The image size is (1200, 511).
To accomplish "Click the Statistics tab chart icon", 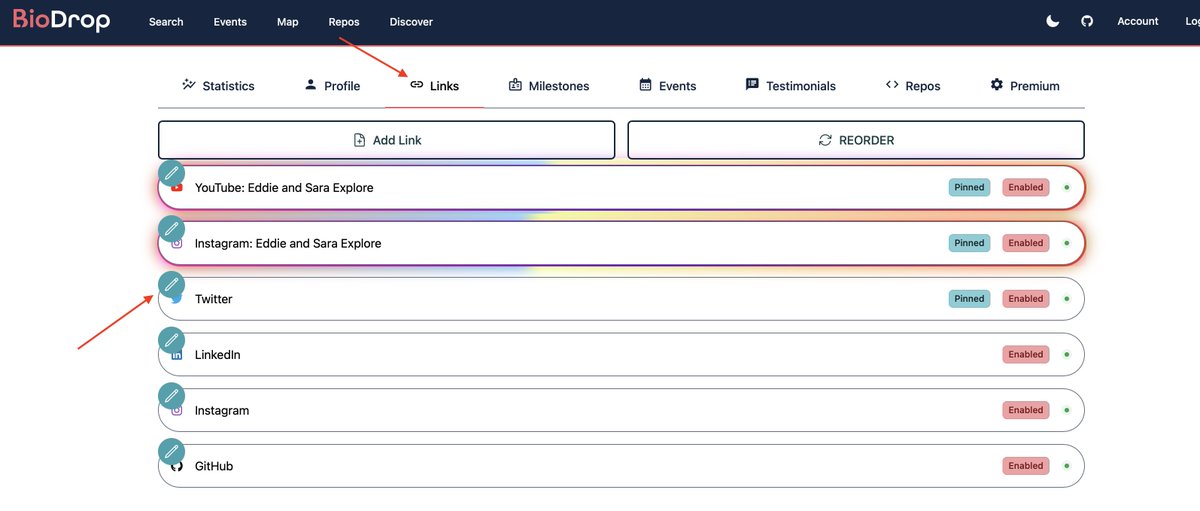I will tap(189, 85).
